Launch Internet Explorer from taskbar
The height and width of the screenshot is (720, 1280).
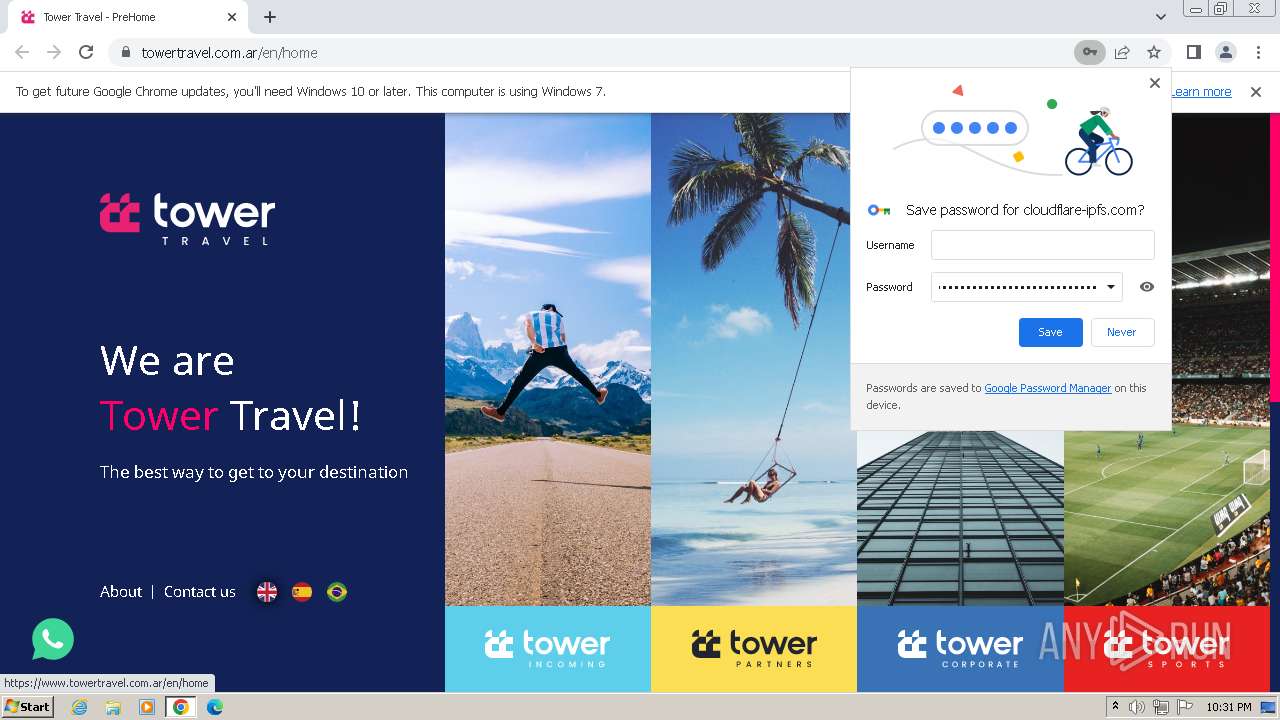[79, 707]
